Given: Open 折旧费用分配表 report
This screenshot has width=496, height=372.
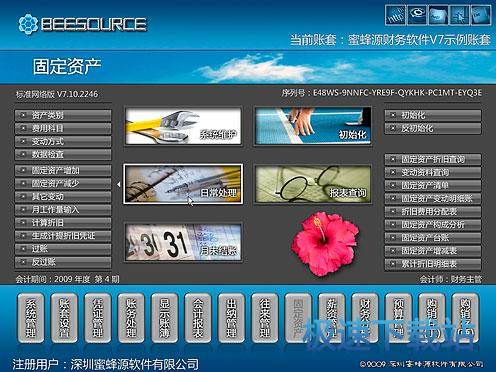Looking at the screenshot, I should (433, 212).
